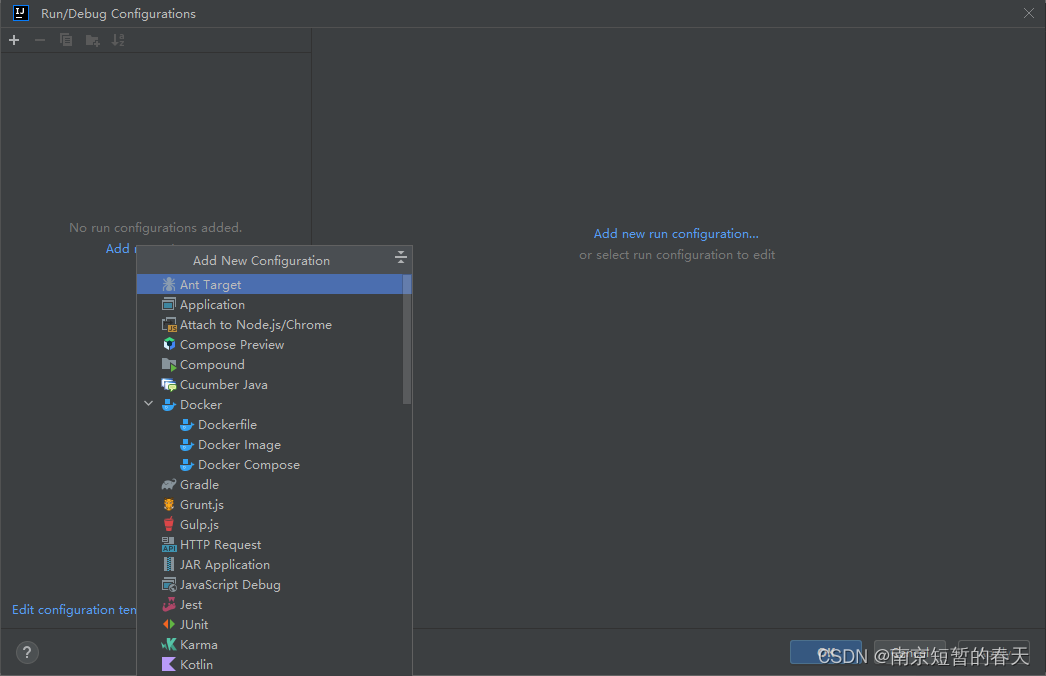This screenshot has width=1046, height=676.
Task: Click the Application window icon
Action: point(169,304)
